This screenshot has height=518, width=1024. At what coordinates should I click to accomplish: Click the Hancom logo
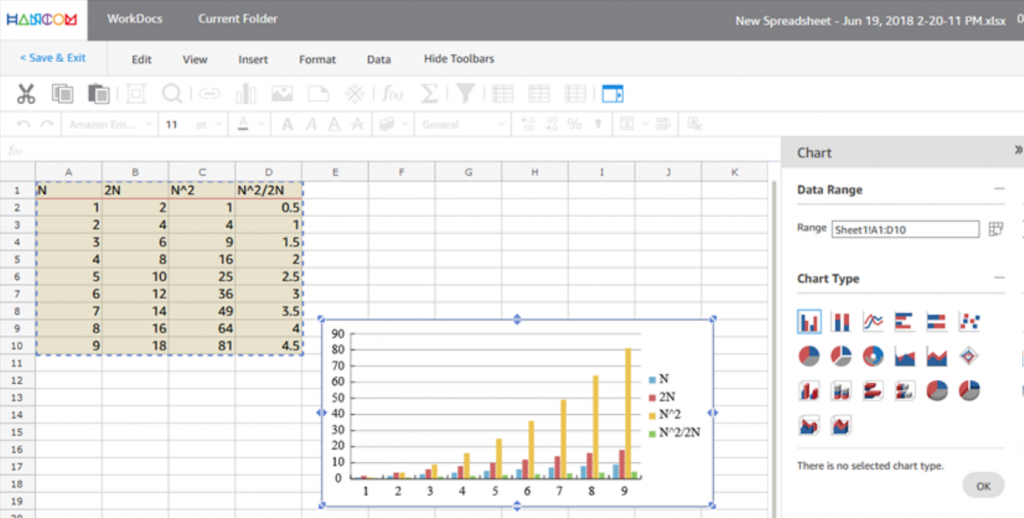(x=42, y=20)
